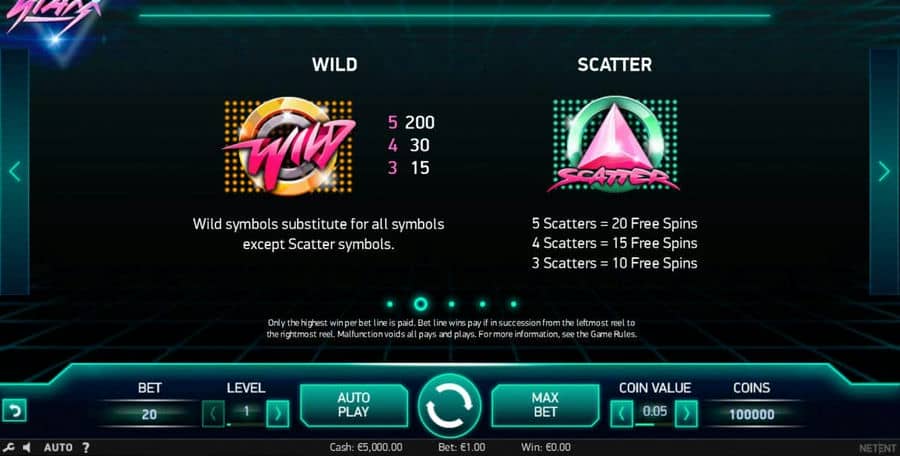This screenshot has width=900, height=456.
Task: Select the first paytable page dot
Action: (x=390, y=304)
